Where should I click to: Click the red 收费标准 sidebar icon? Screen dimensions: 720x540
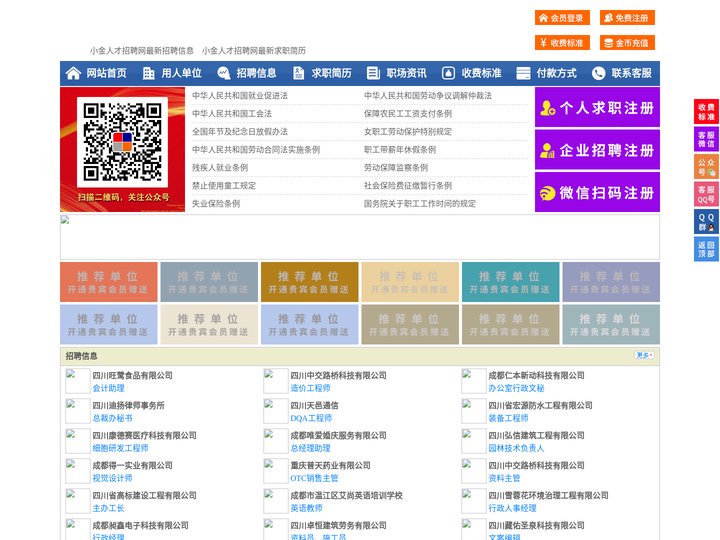pyautogui.click(x=706, y=112)
